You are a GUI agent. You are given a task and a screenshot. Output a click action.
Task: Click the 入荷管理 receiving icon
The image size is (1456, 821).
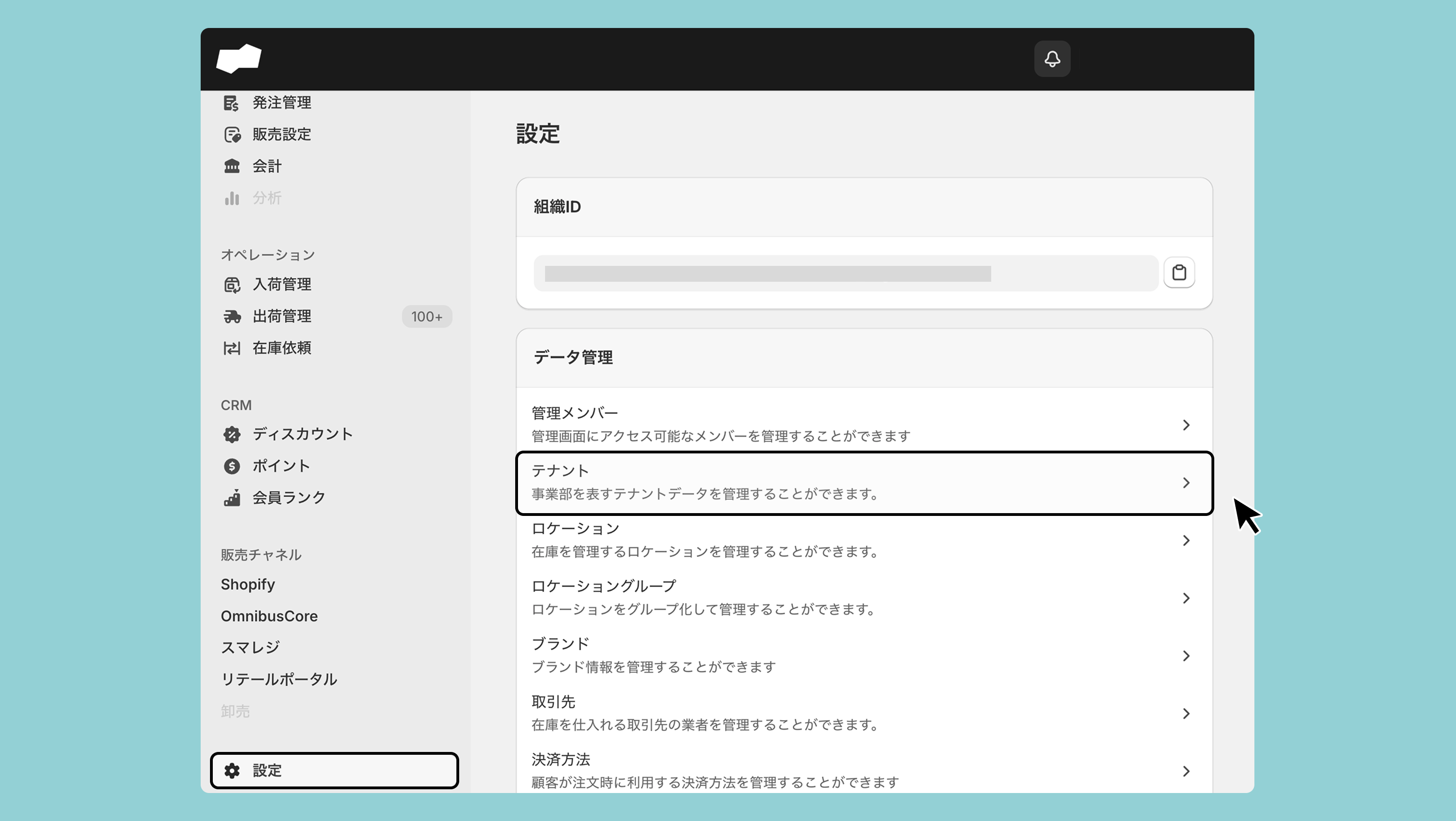232,284
